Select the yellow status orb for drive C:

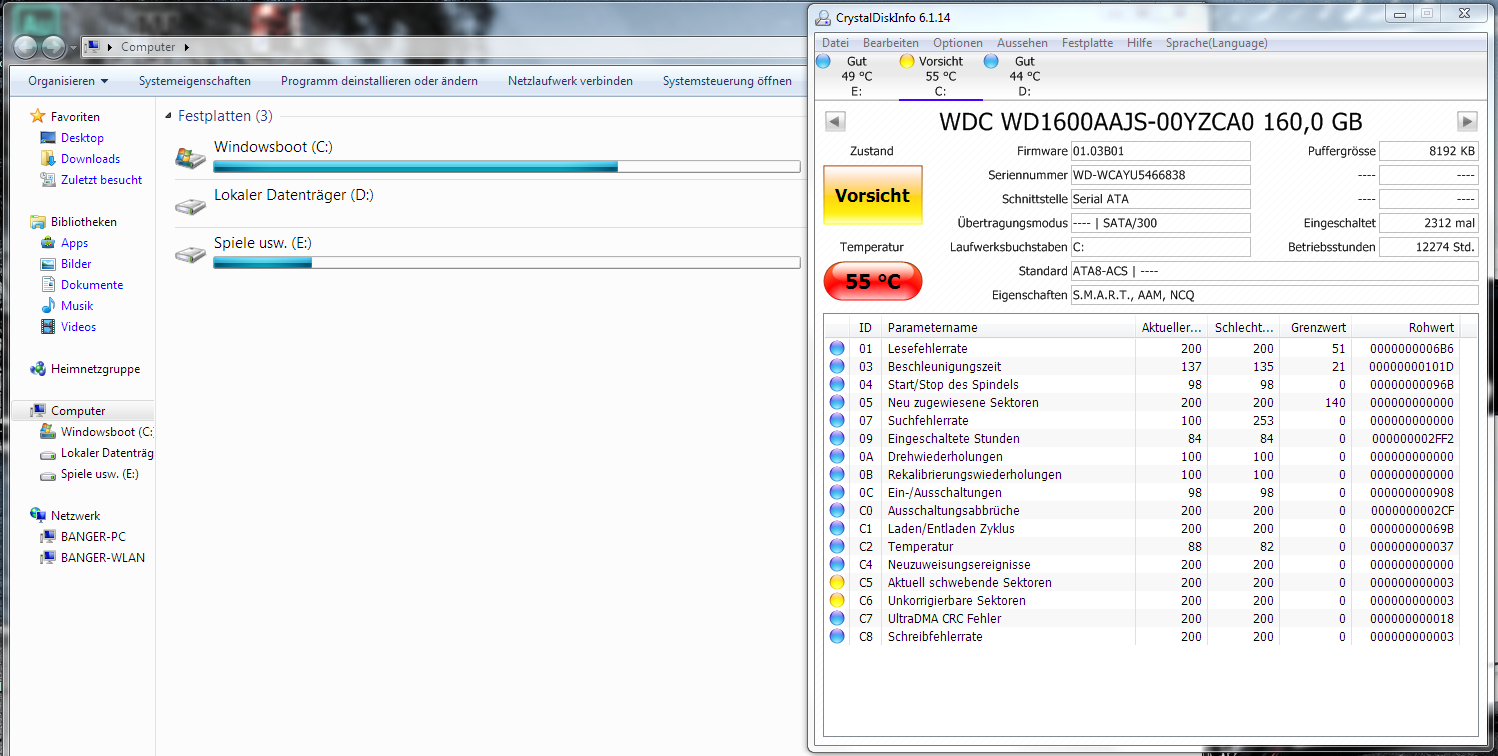907,61
